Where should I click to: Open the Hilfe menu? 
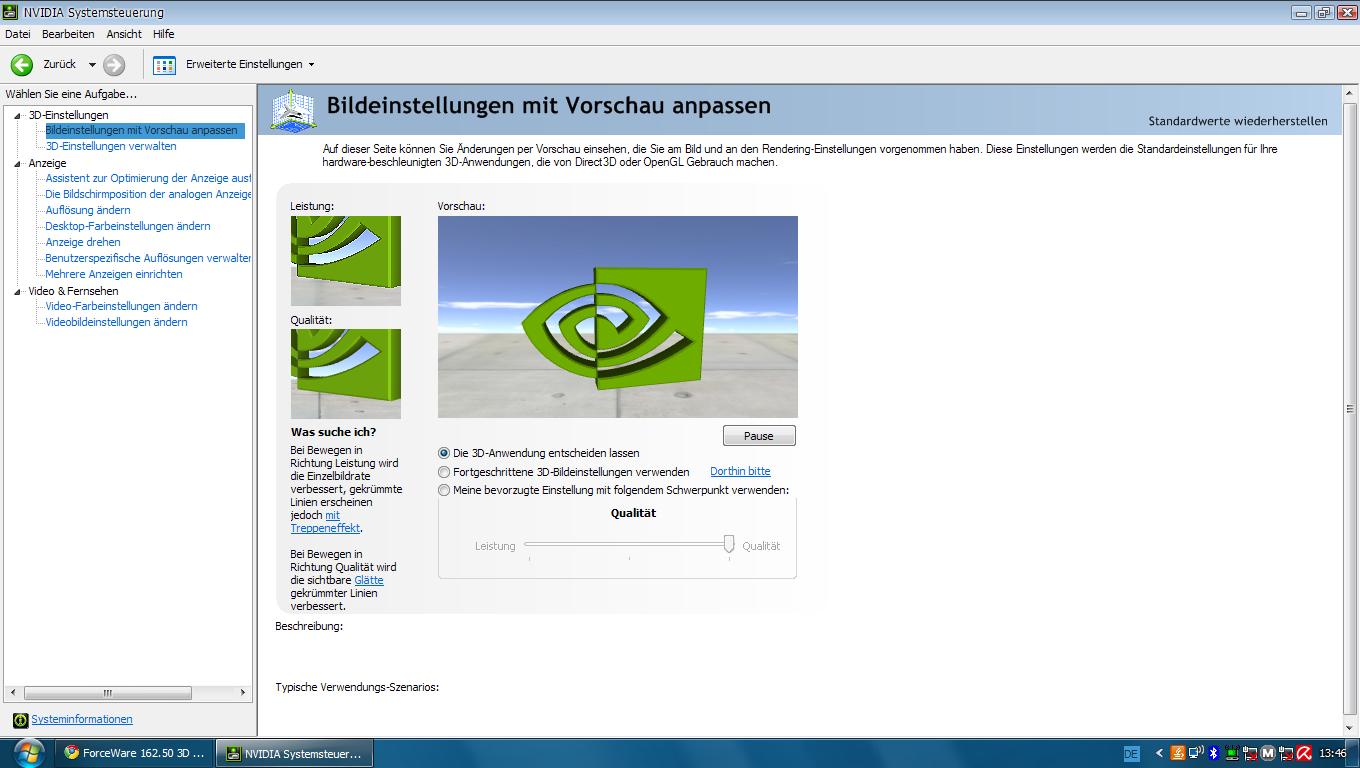point(163,34)
